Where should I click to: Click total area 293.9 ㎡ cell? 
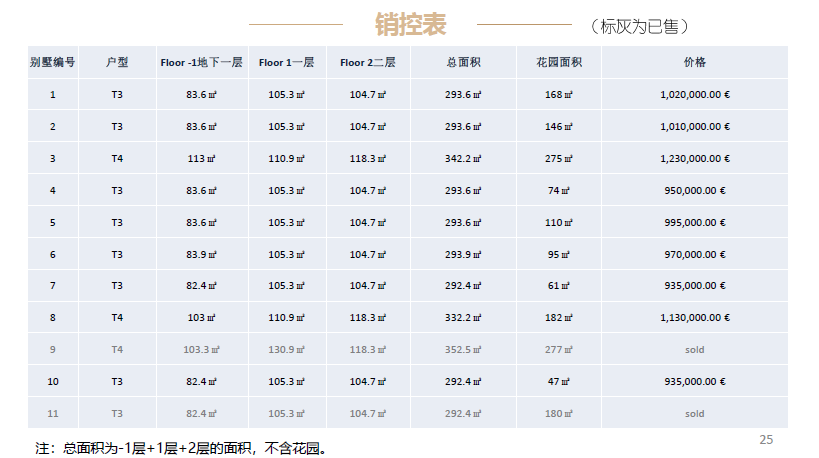[463, 254]
